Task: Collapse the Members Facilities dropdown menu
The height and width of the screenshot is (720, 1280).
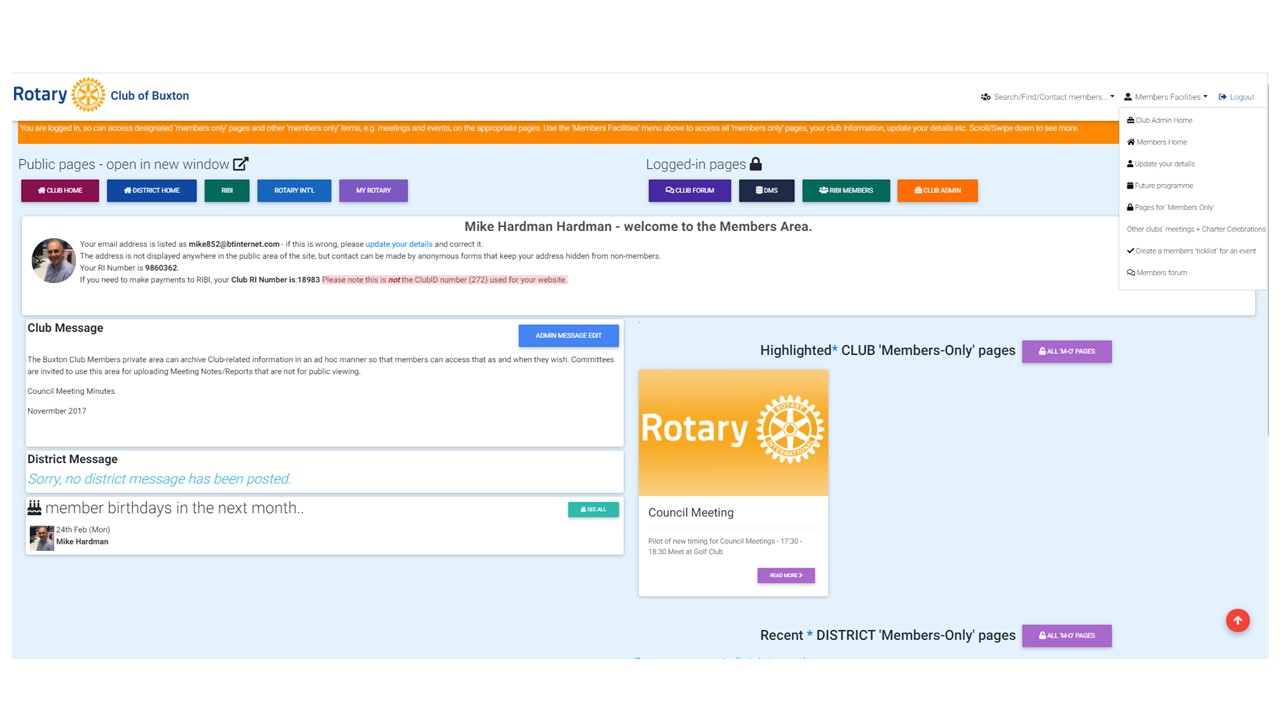Action: [1165, 97]
